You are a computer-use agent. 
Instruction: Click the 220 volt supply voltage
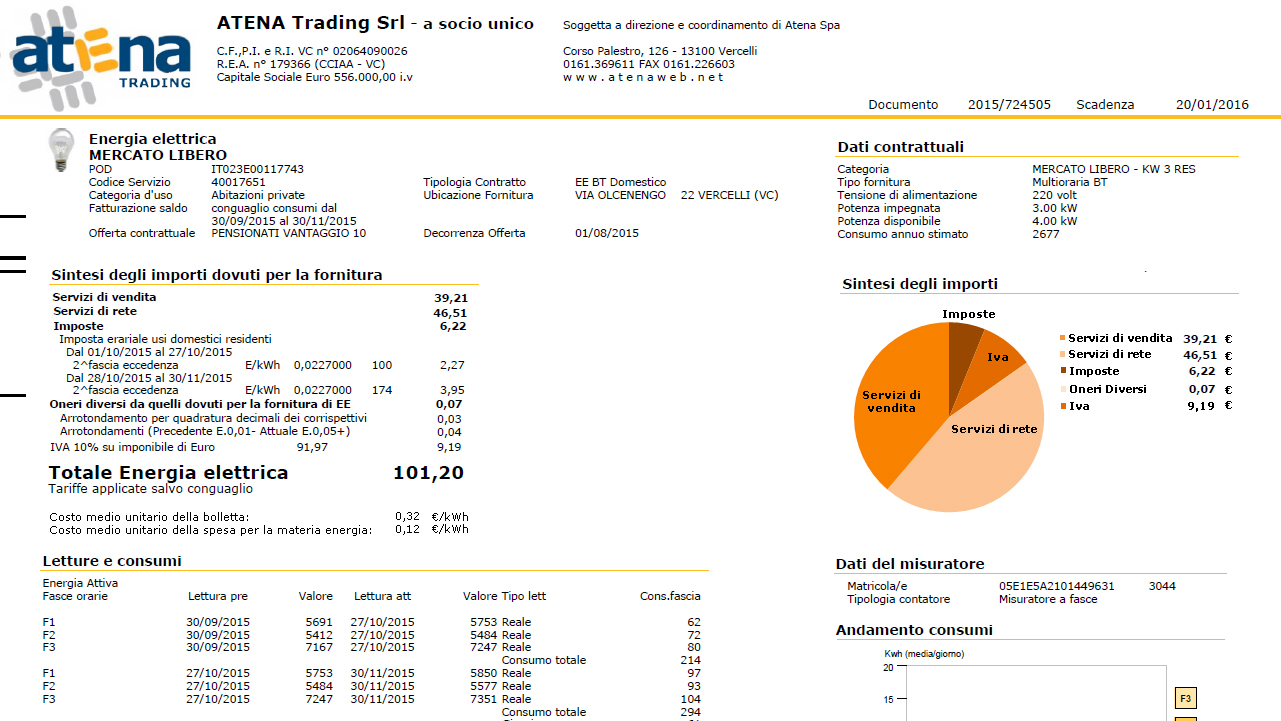pyautogui.click(x=1055, y=195)
